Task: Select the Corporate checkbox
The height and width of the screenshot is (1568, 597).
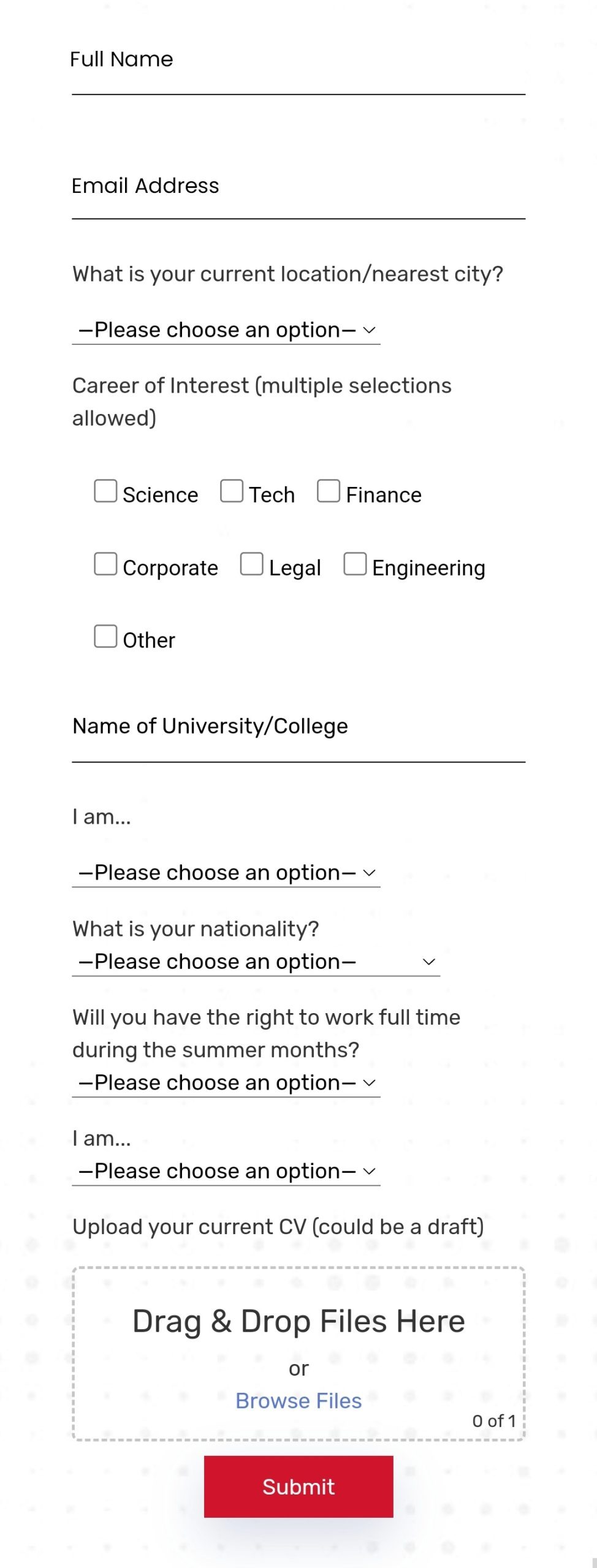Action: pyautogui.click(x=105, y=564)
